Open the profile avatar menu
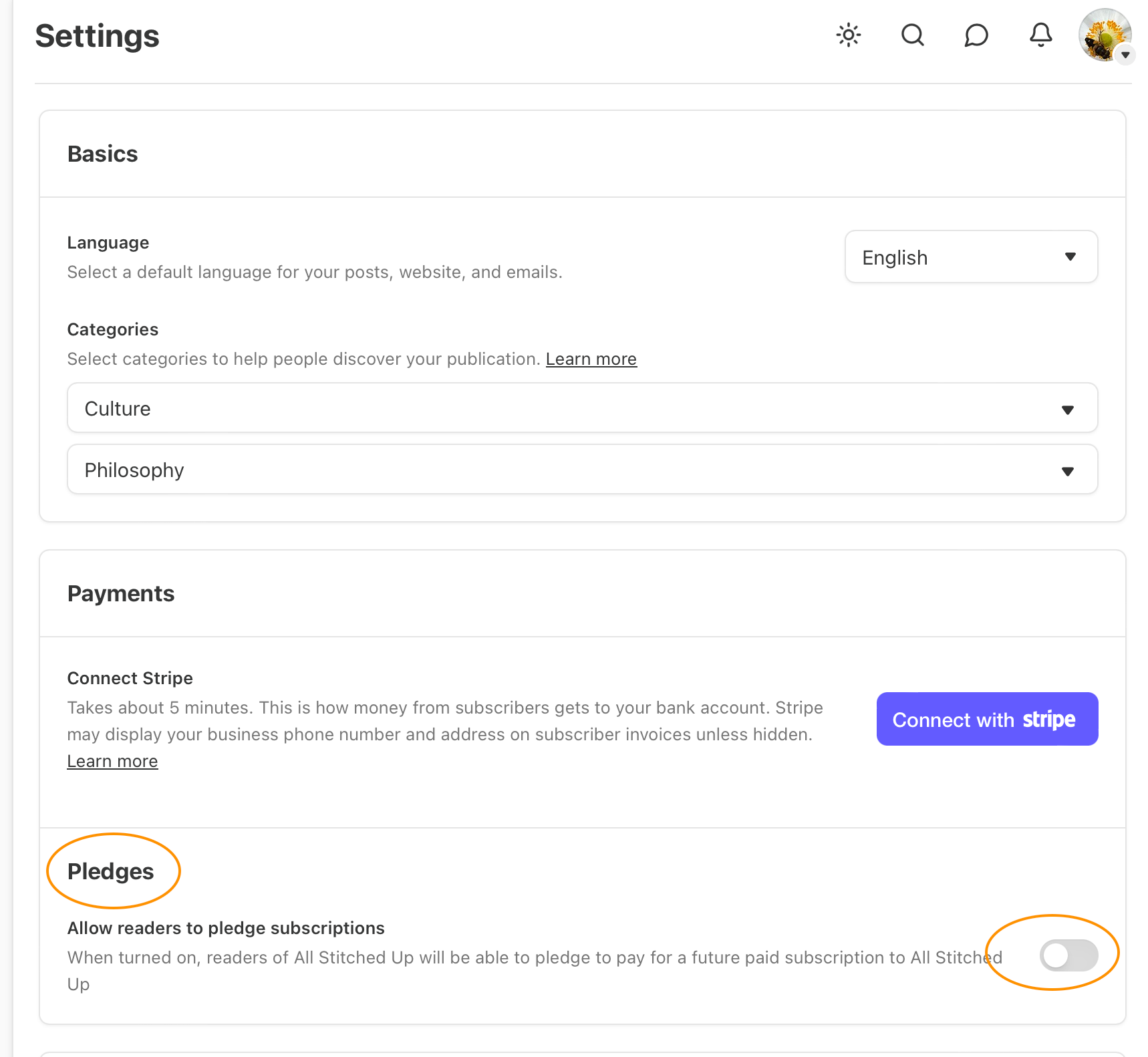The width and height of the screenshot is (1148, 1057). click(x=1103, y=33)
